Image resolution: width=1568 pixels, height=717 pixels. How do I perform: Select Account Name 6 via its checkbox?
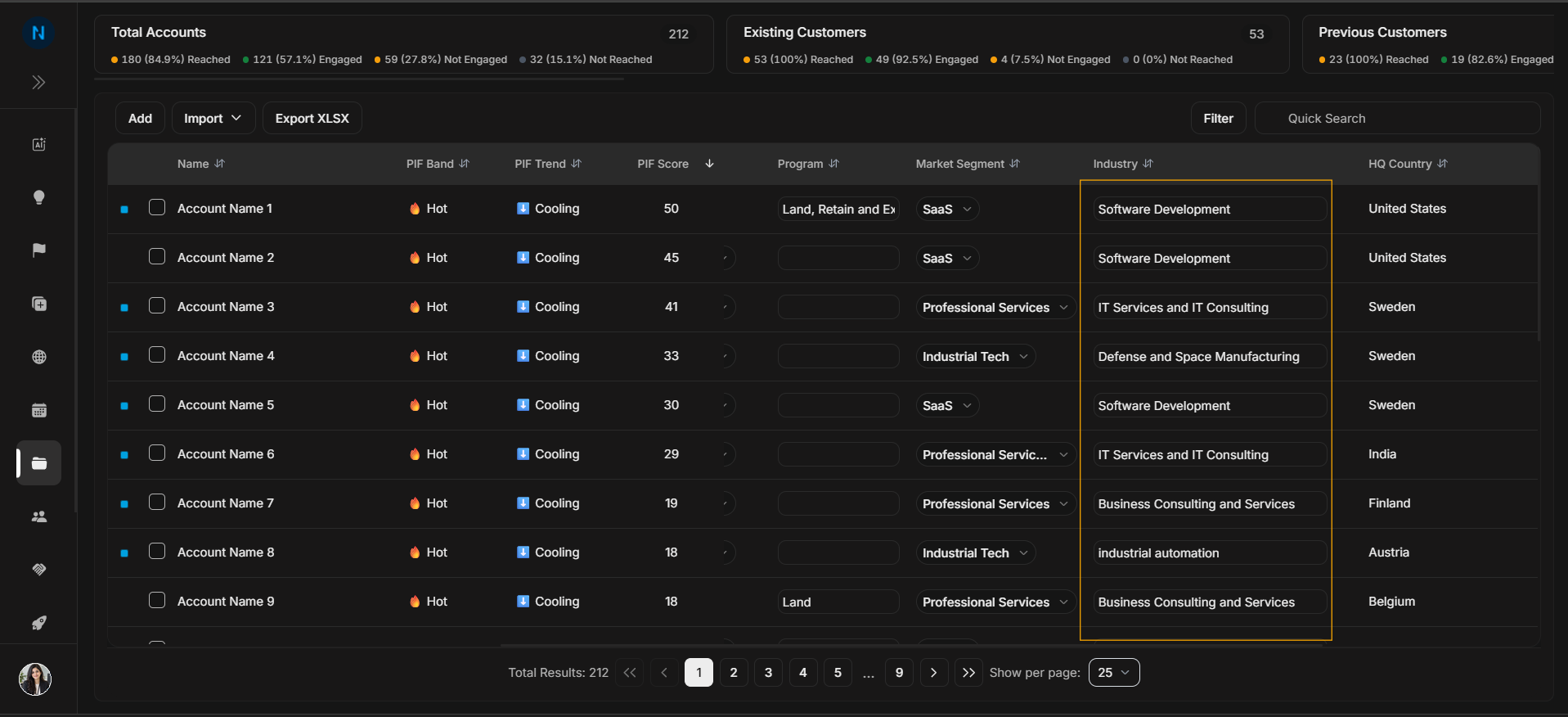click(x=157, y=453)
